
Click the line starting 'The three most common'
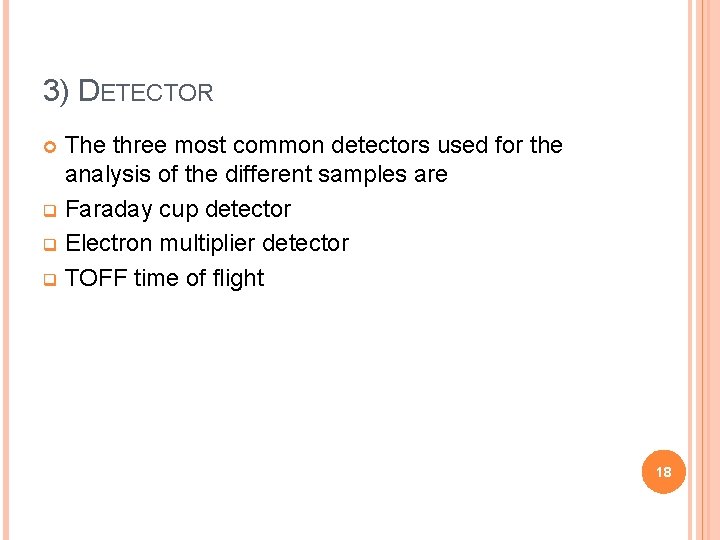coord(313,146)
